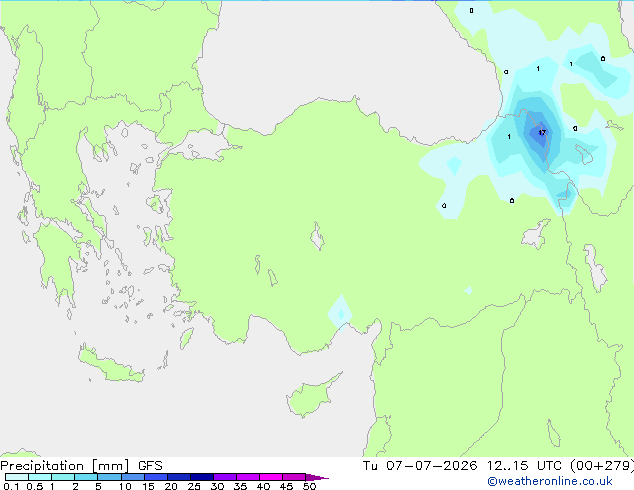
Task: Click the 35–40 mm legend color swatch
Action: [x=248, y=477]
